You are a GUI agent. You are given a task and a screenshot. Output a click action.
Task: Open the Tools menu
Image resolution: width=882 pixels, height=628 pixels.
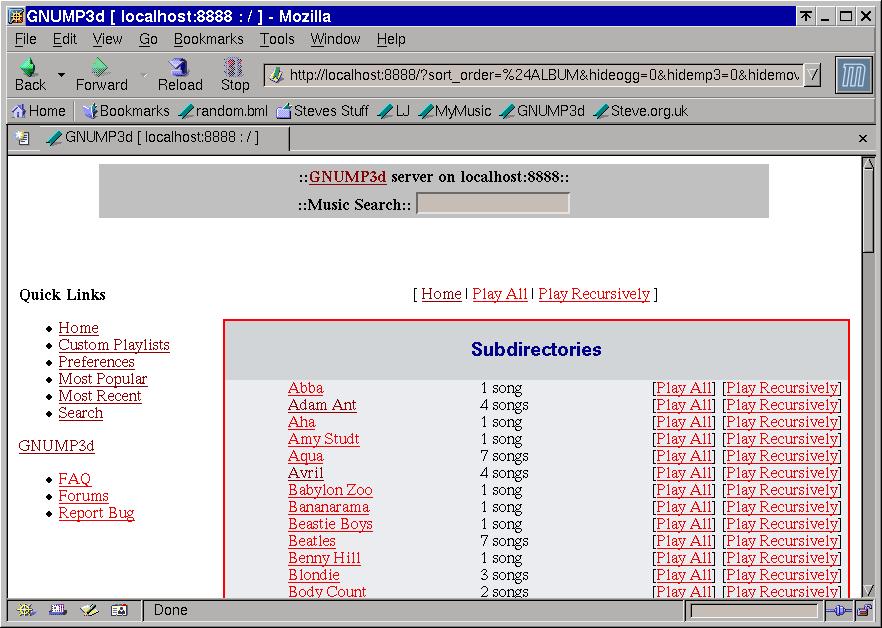point(277,39)
